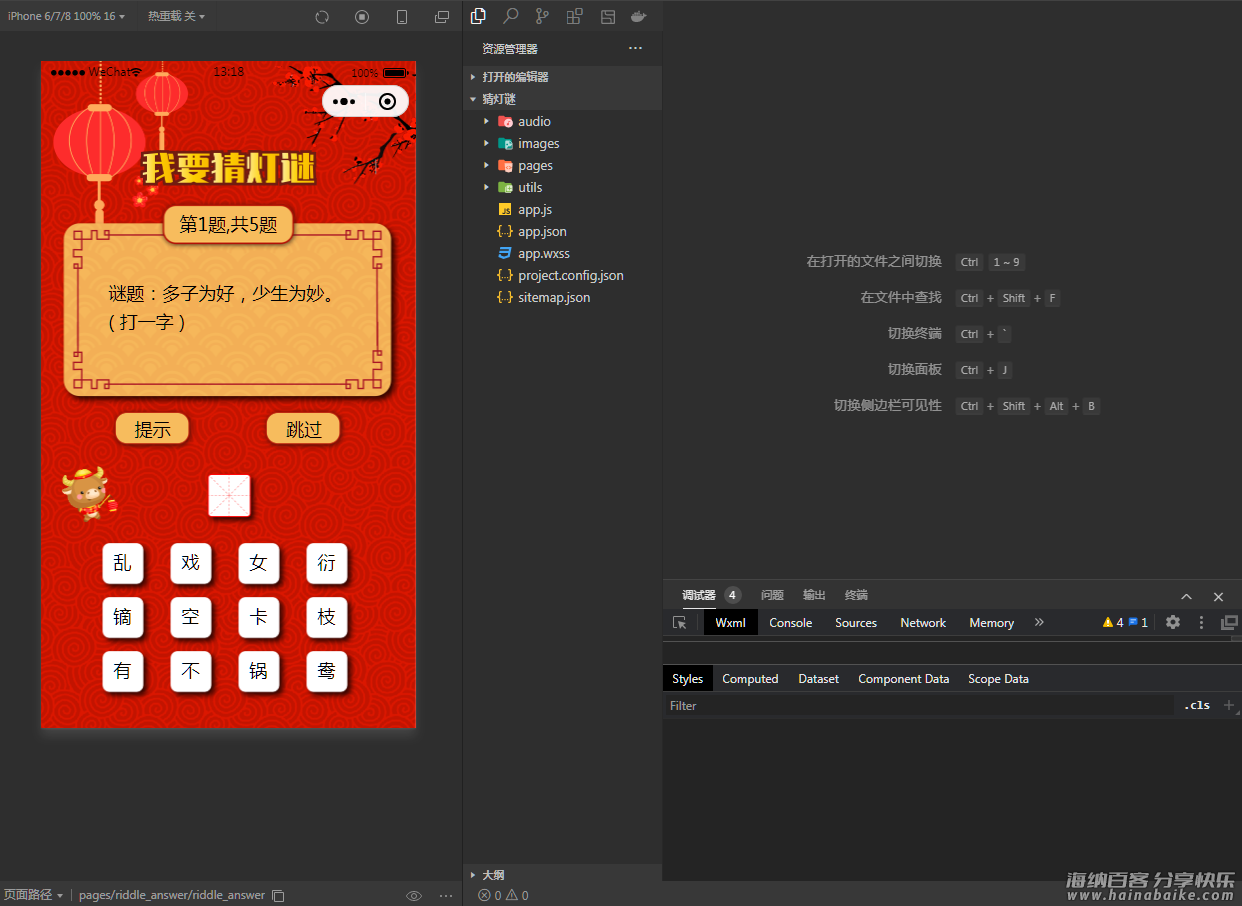Click the element inspector picker icon
1242x906 pixels.
point(680,622)
